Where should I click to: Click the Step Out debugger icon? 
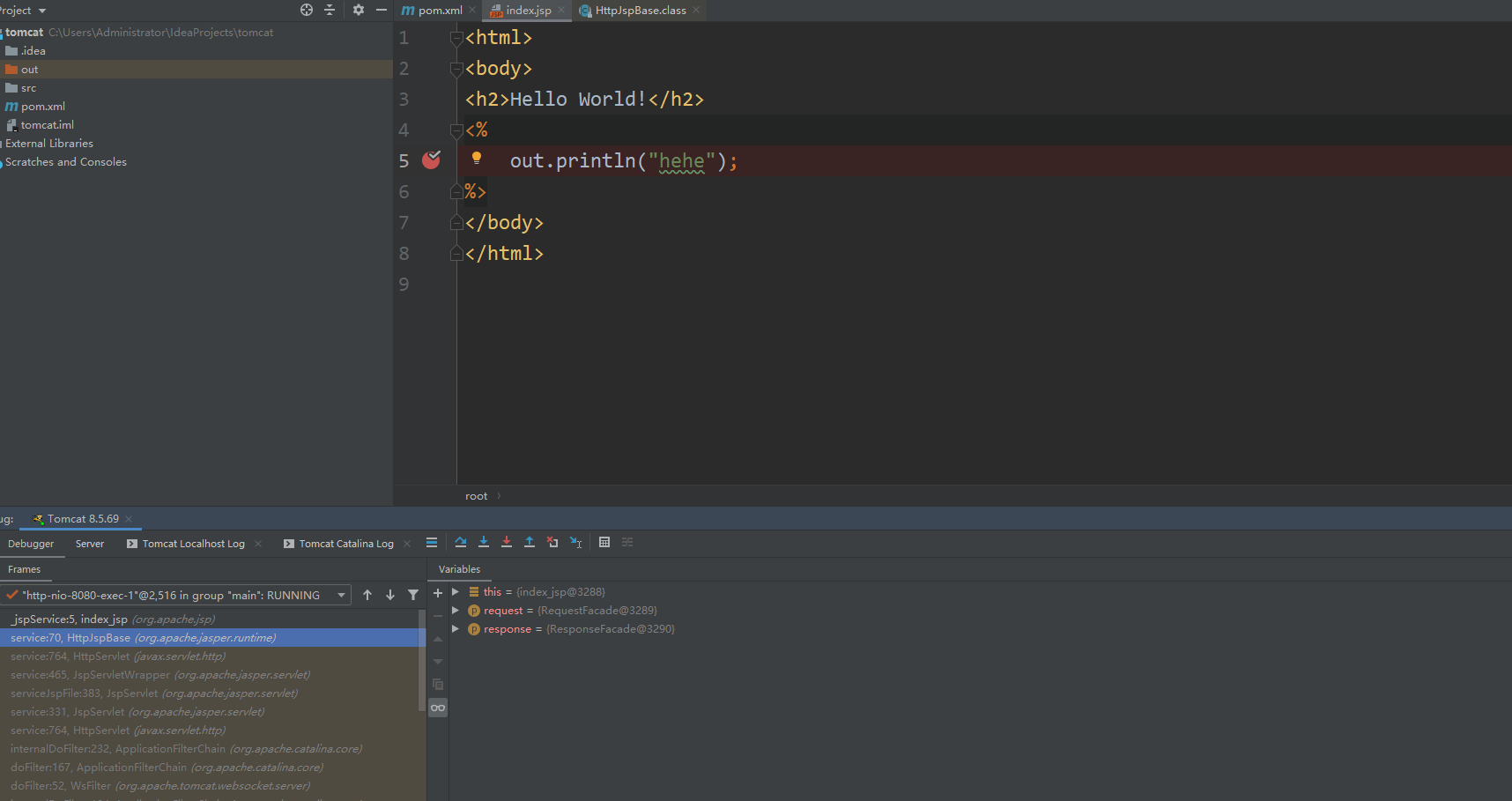[530, 542]
